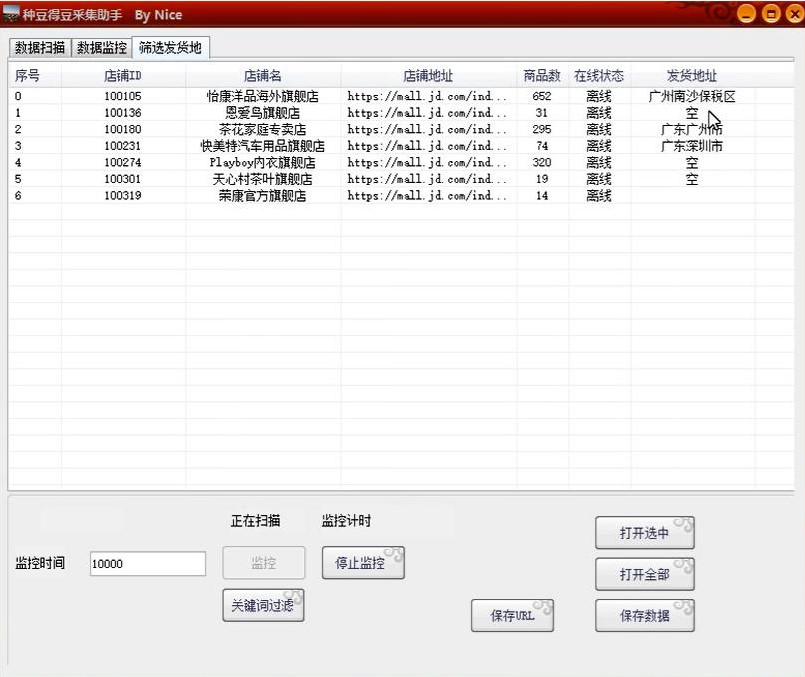This screenshot has height=677, width=805.
Task: Click the app icon in the title bar
Action: pos(11,14)
